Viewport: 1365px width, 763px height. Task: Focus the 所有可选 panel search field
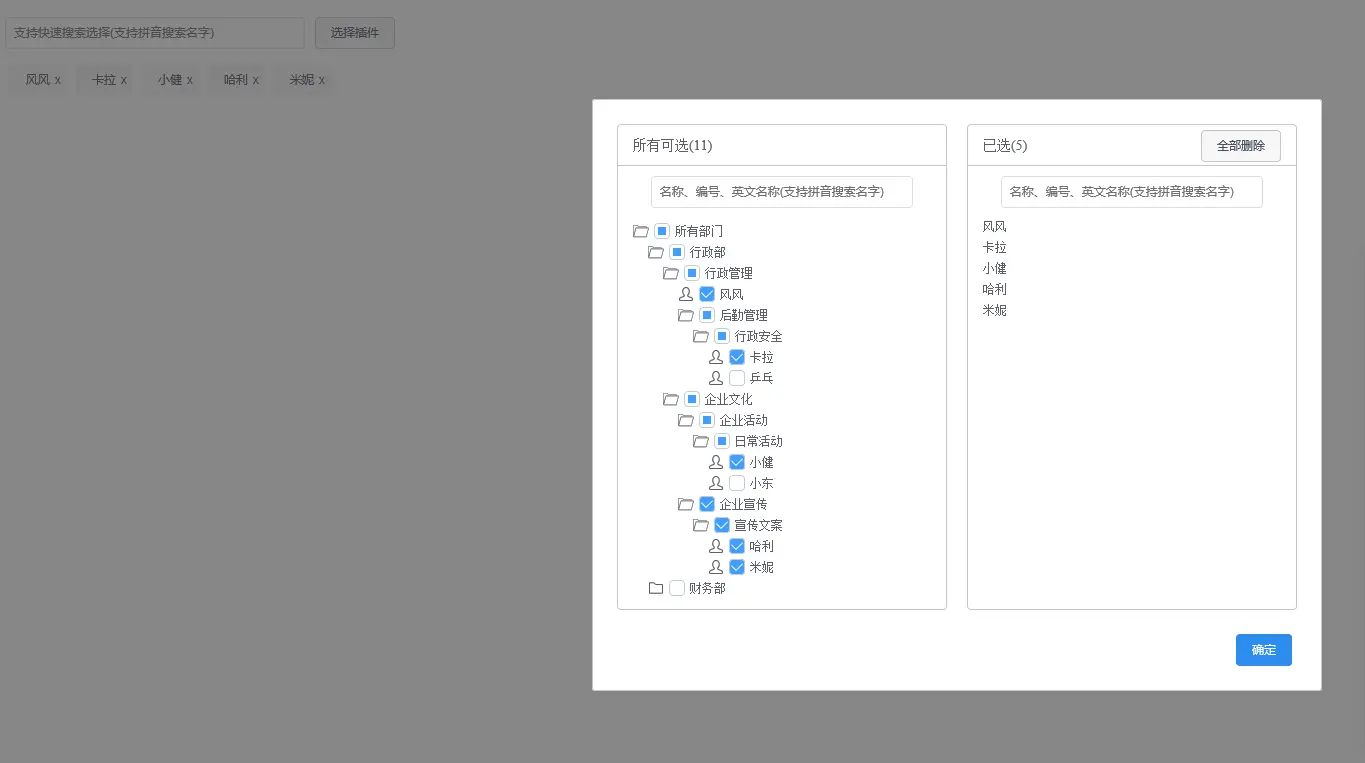coord(782,192)
